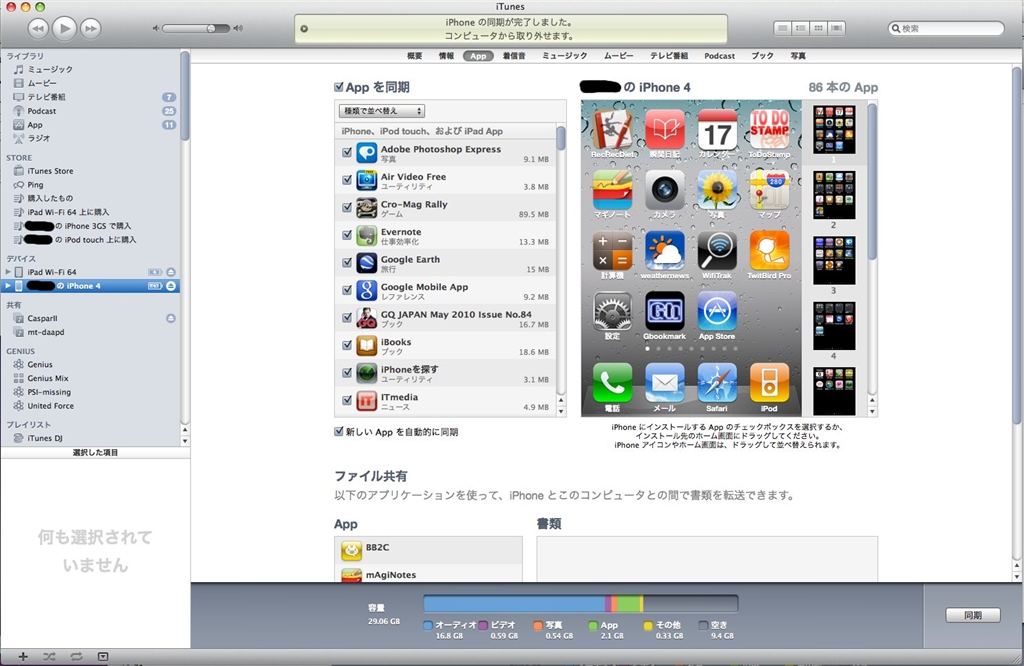Viewport: 1024px width, 666px height.
Task: Eject the iPad Wi-Fi 64 device
Action: 171,272
